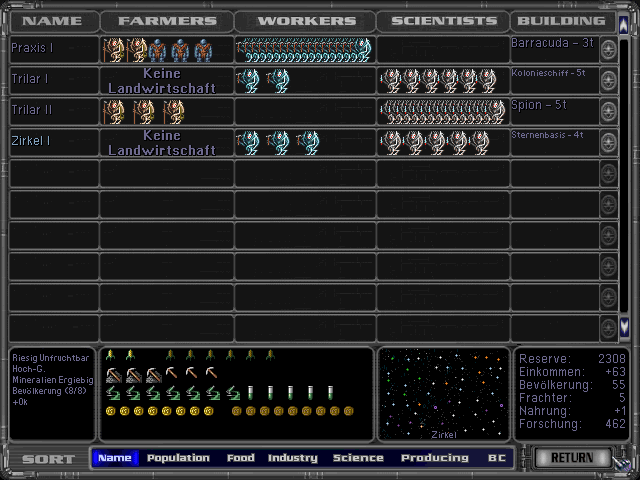640x480 pixels.
Task: Open build queue button for Zirkel I
Action: [x=608, y=143]
